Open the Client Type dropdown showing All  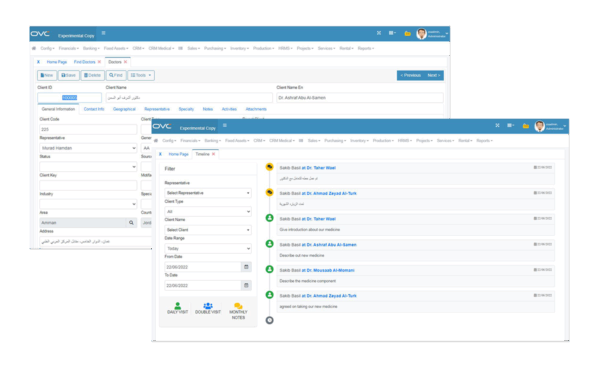click(208, 211)
